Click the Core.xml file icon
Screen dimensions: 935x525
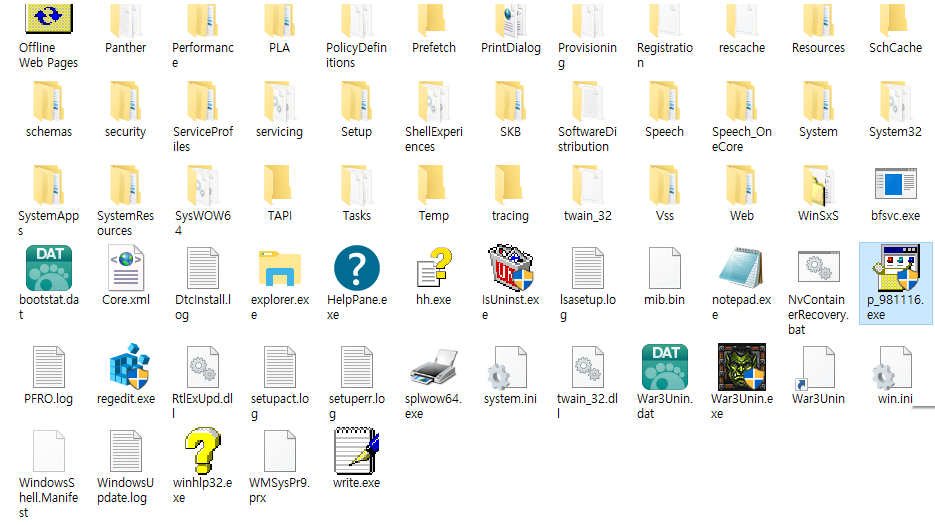[125, 268]
